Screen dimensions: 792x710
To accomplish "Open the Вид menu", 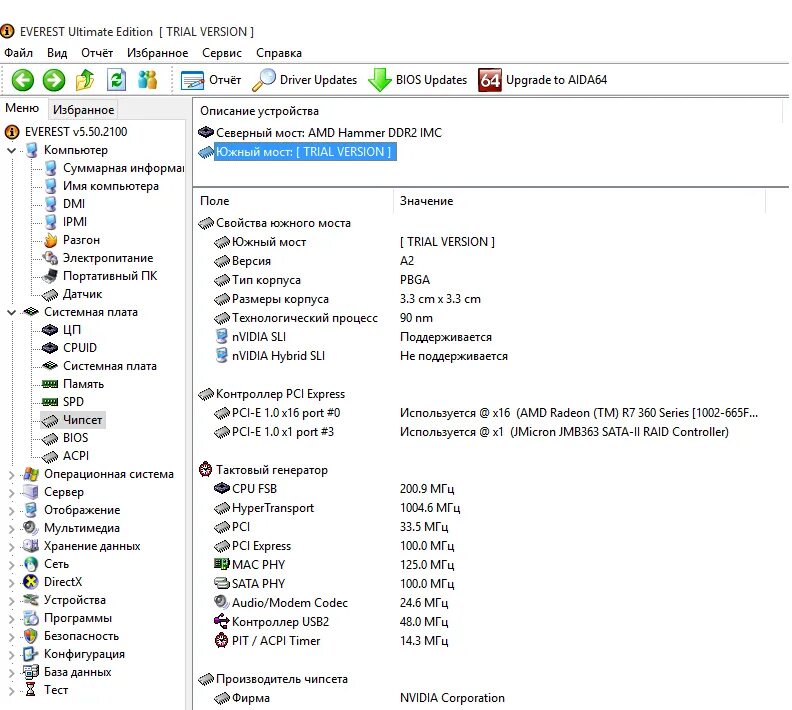I will click(57, 53).
